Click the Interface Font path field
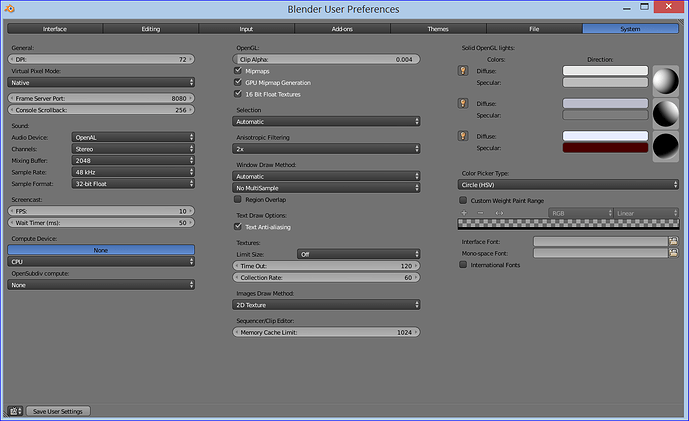 tap(601, 241)
